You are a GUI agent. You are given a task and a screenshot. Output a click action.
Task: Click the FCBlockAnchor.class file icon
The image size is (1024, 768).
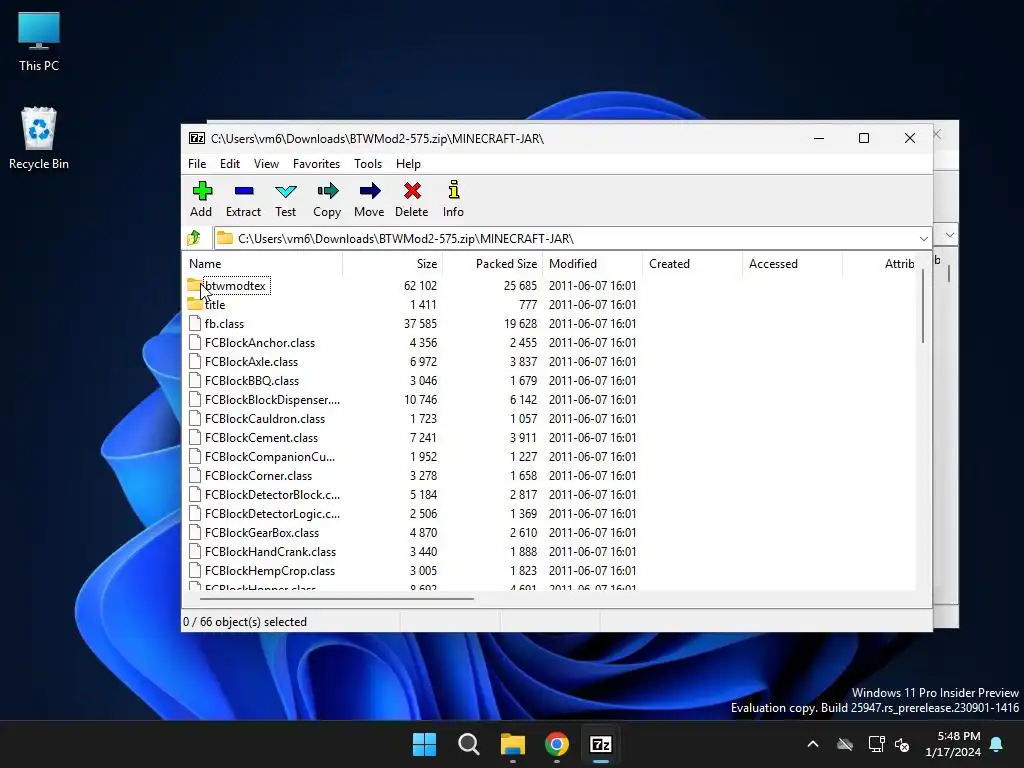(195, 342)
